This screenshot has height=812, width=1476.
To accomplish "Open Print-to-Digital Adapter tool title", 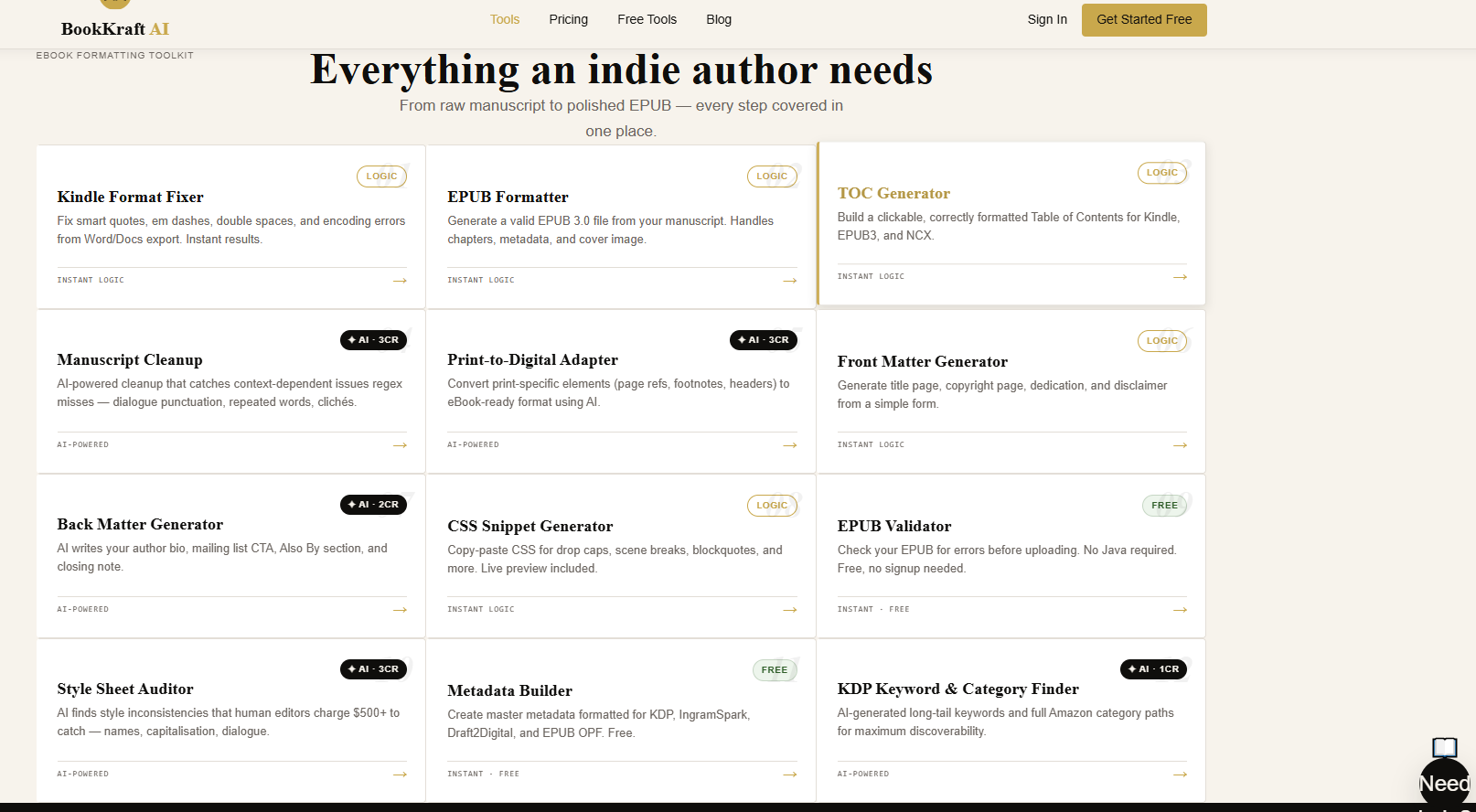I will pyautogui.click(x=532, y=359).
